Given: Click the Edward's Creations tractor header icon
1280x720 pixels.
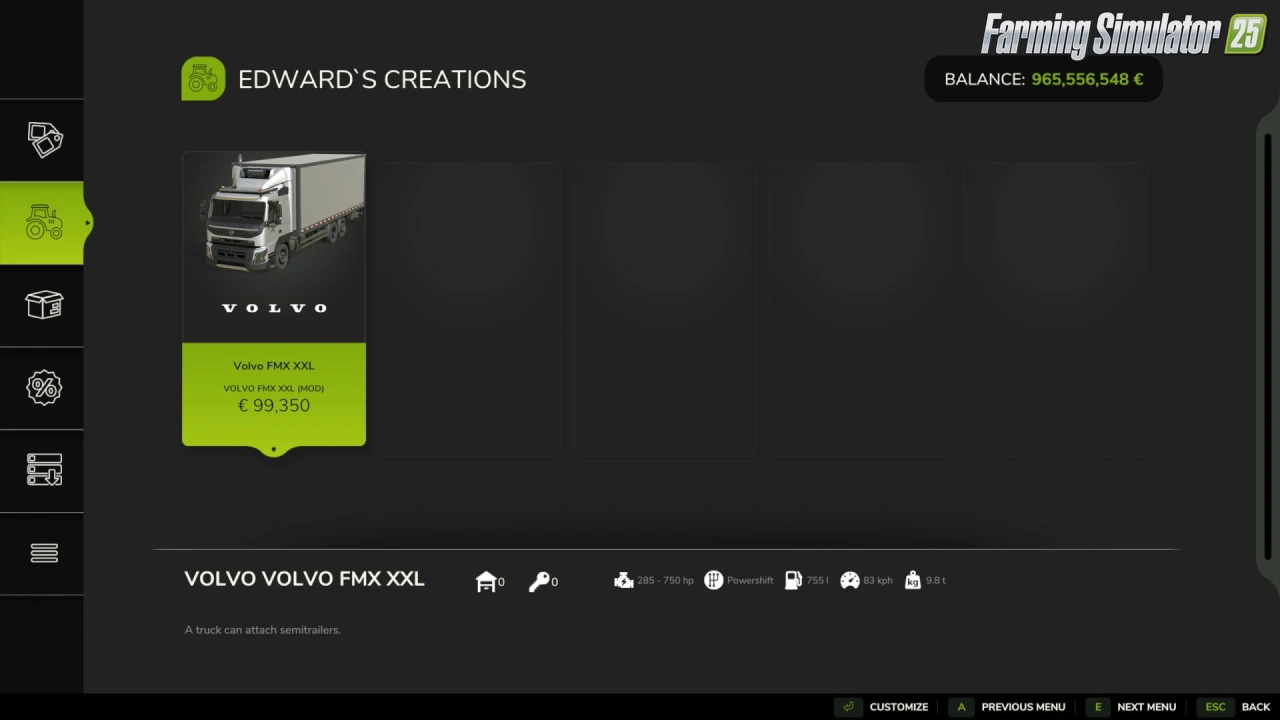Looking at the screenshot, I should pos(203,79).
